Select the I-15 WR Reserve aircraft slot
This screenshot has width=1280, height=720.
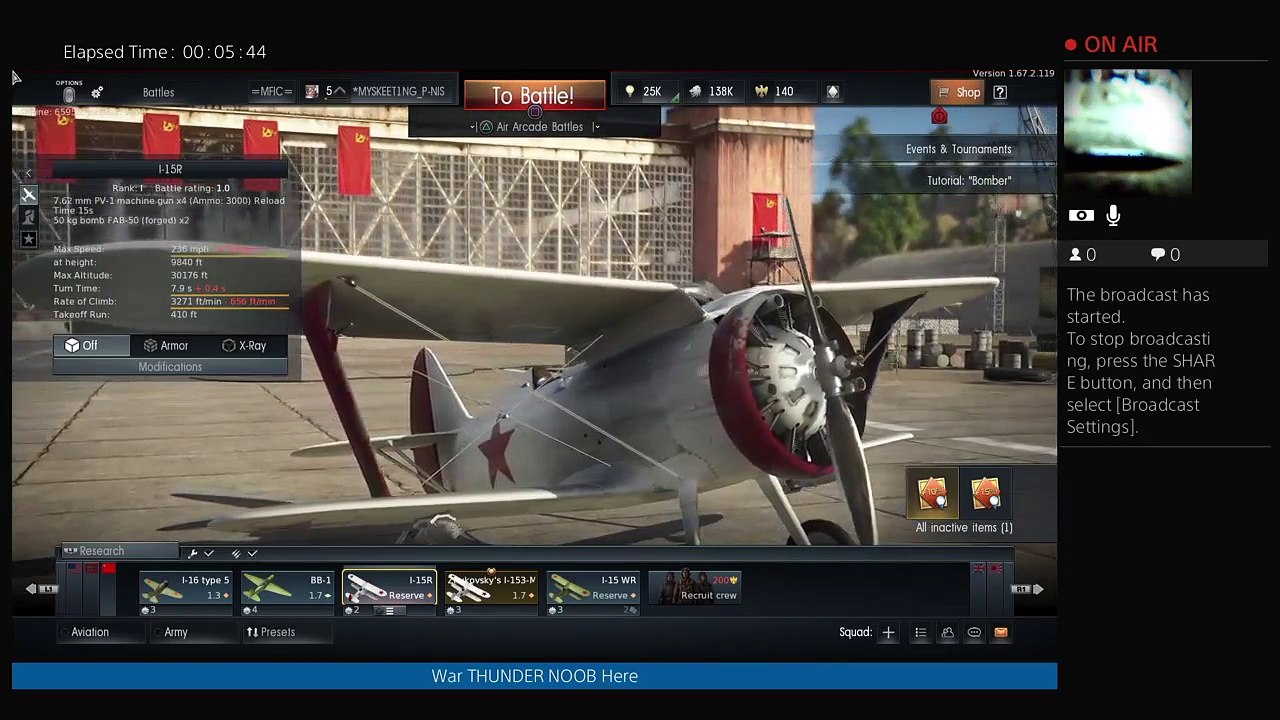point(593,594)
